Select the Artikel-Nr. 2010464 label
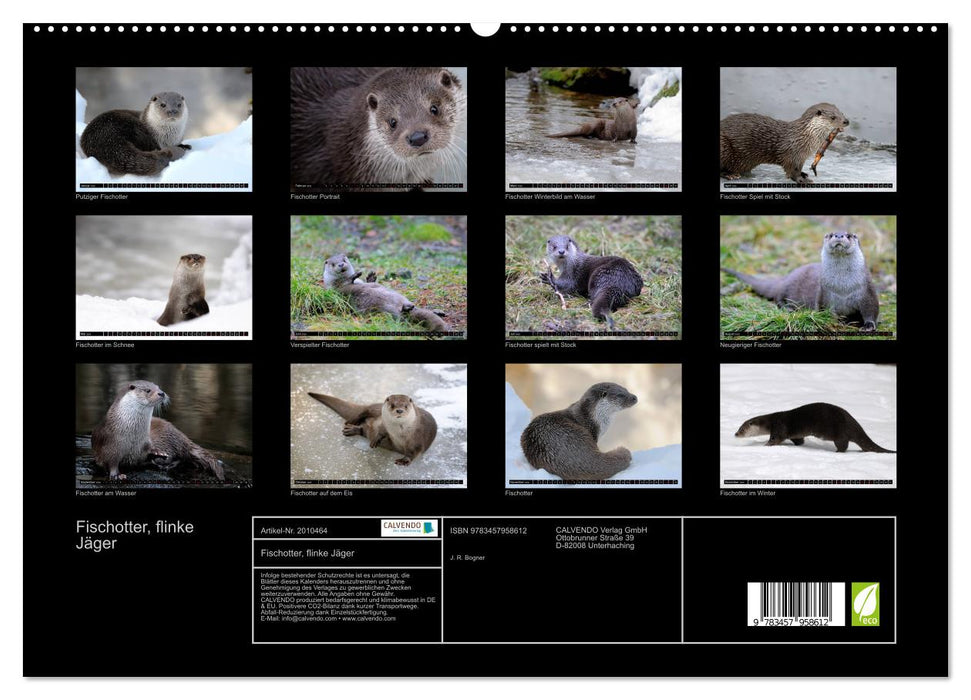This screenshot has height=700, width=971. click(x=296, y=530)
